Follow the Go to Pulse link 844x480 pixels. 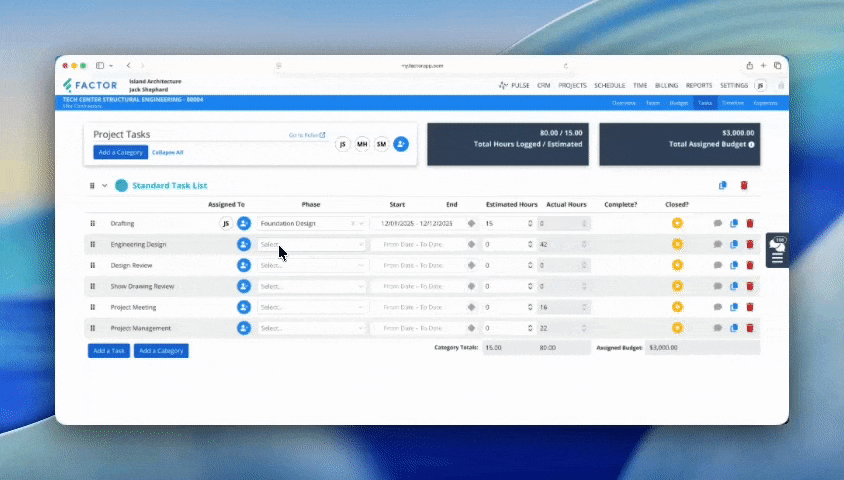pyautogui.click(x=307, y=135)
